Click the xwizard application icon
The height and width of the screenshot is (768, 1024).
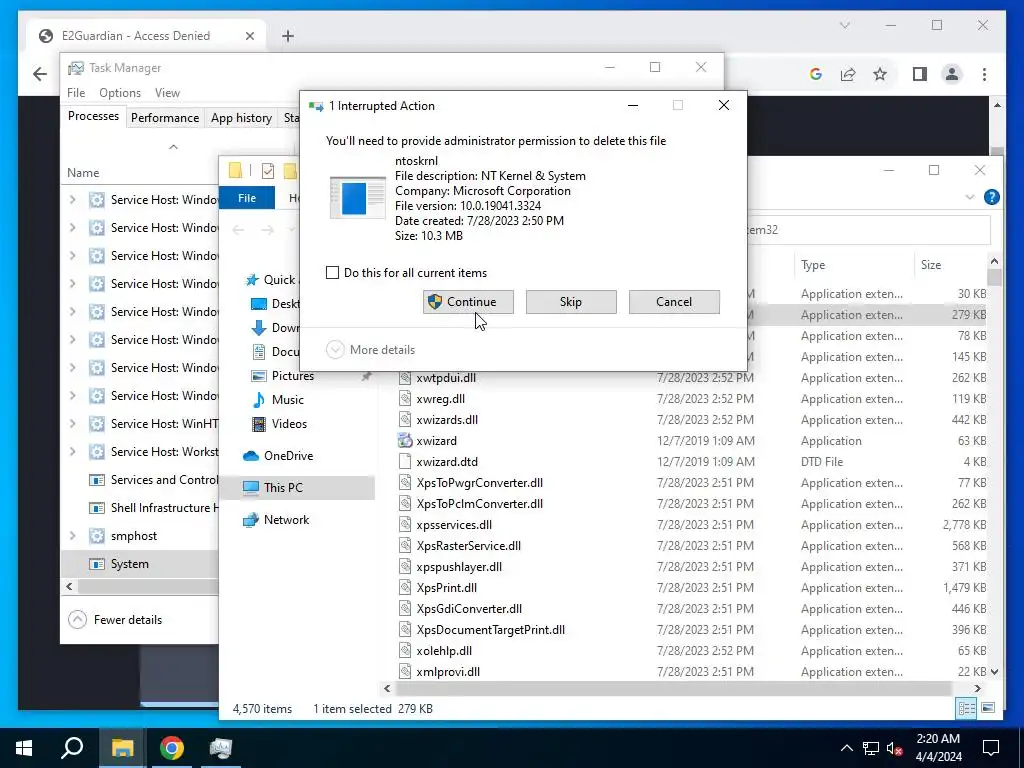click(405, 441)
